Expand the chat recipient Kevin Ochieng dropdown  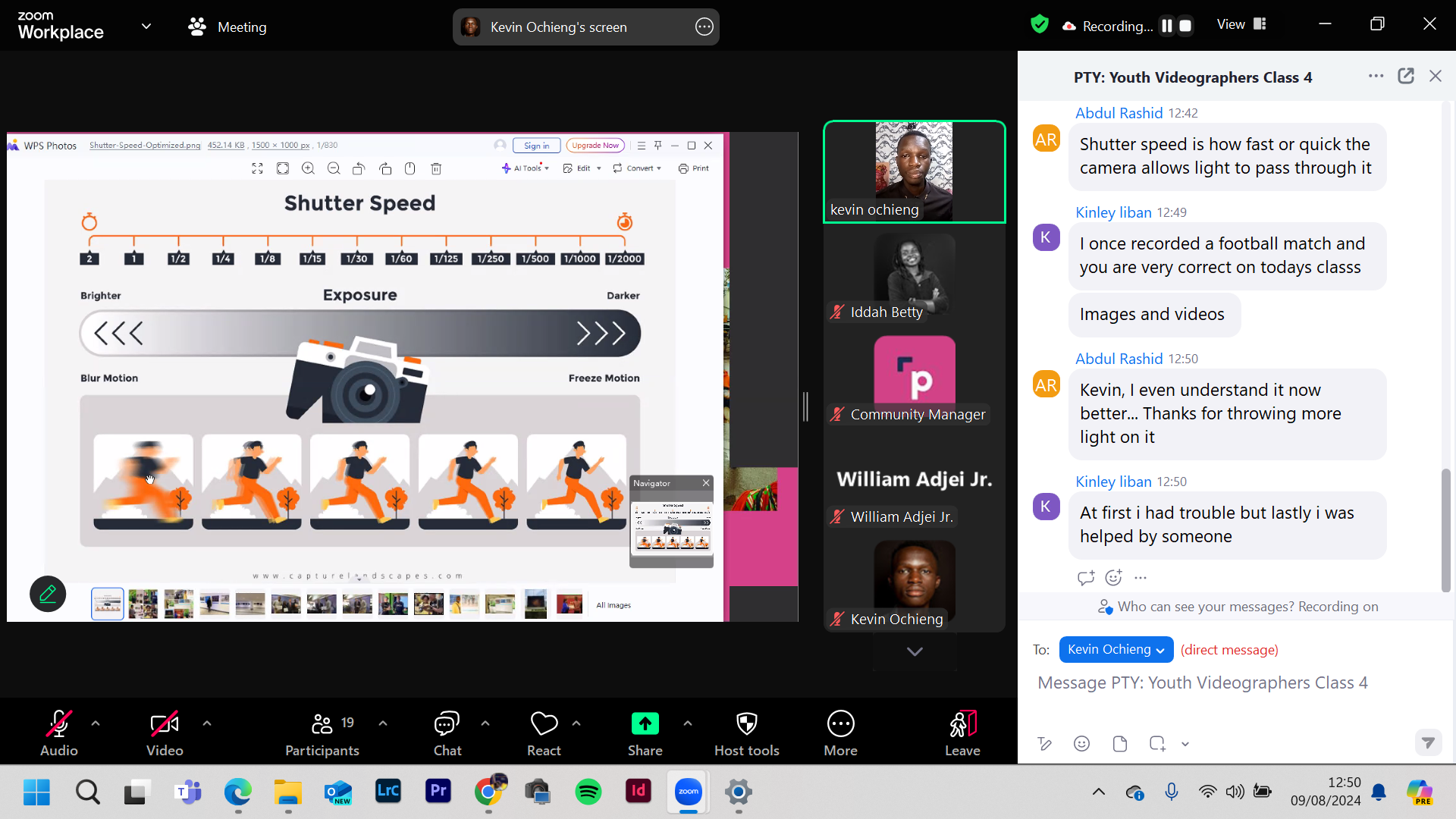tap(1116, 650)
